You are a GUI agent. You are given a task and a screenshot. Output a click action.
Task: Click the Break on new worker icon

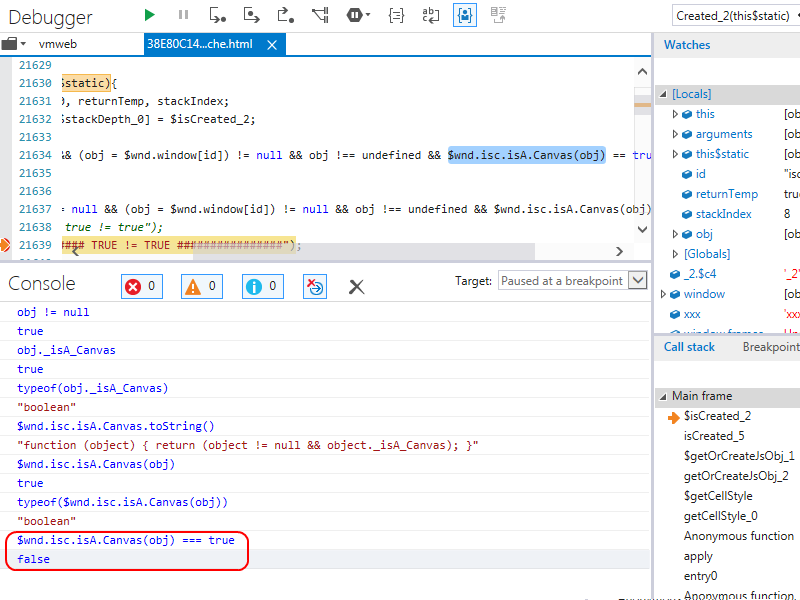(320, 15)
